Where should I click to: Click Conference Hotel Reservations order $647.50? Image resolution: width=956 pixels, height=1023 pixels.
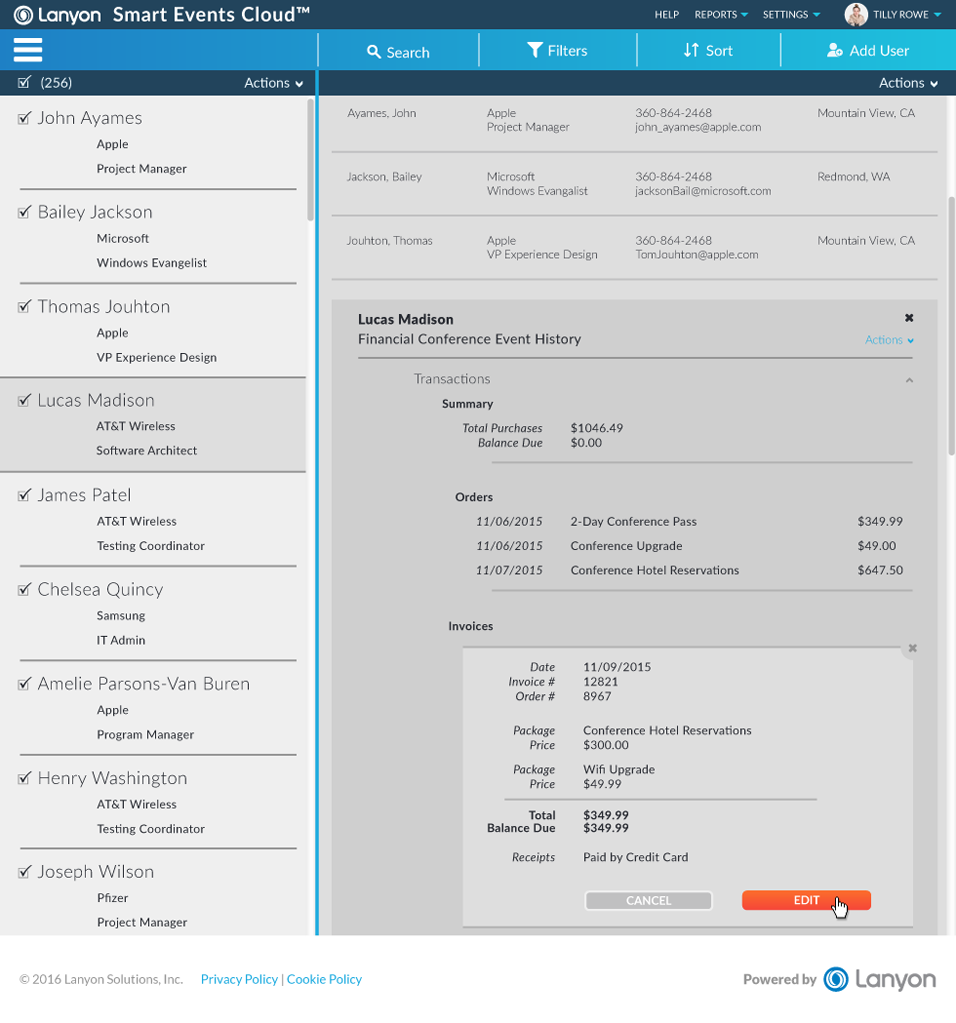(x=655, y=570)
